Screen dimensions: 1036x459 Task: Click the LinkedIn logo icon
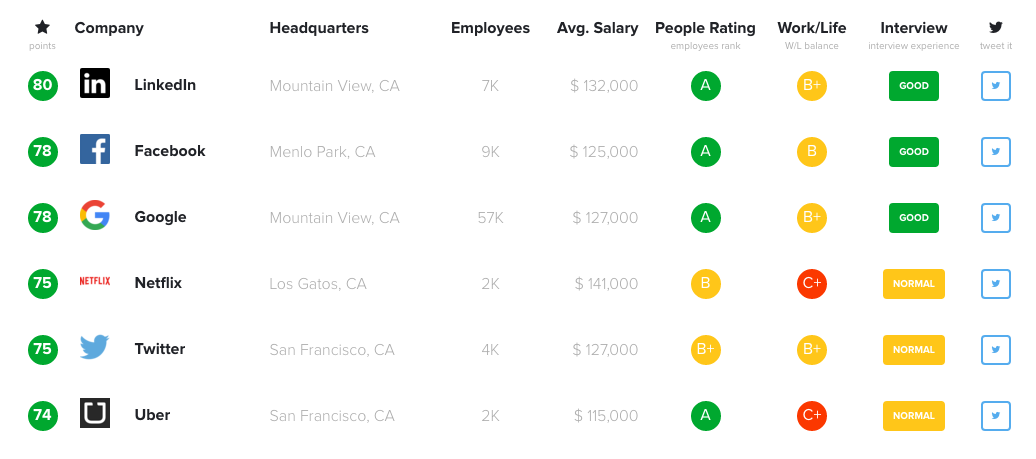tap(94, 83)
